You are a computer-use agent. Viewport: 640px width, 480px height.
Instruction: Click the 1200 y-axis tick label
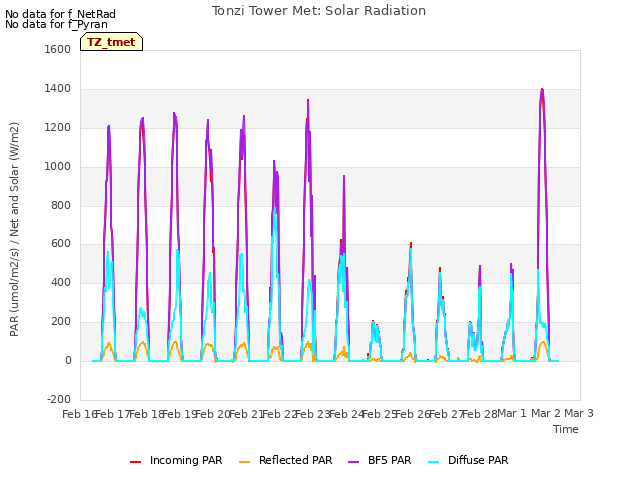(58, 128)
